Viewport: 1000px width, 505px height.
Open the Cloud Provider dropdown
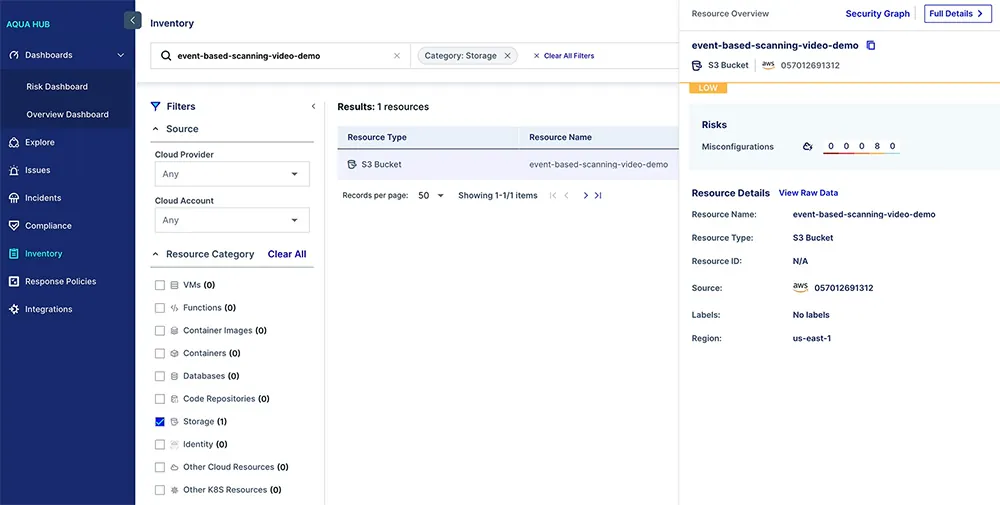232,174
